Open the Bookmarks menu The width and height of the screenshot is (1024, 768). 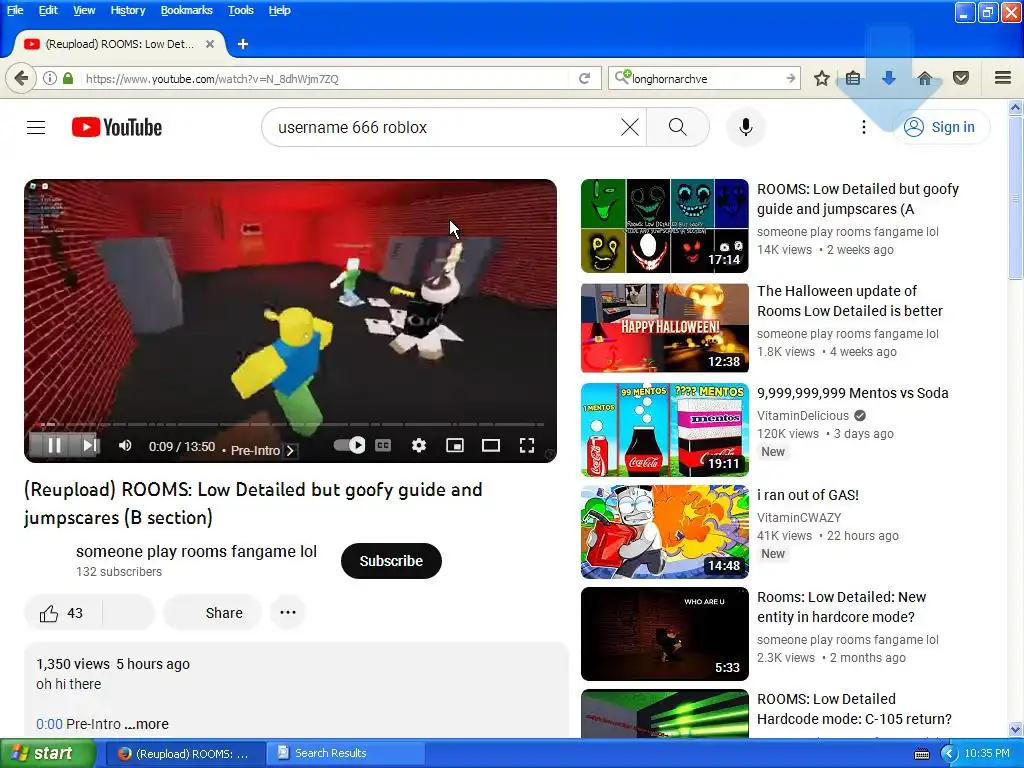pyautogui.click(x=186, y=10)
